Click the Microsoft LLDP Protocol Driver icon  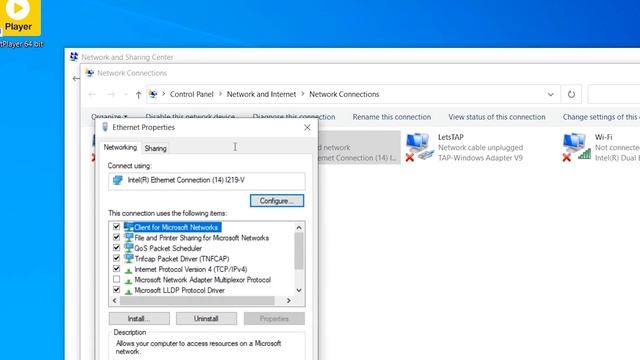pyautogui.click(x=129, y=291)
